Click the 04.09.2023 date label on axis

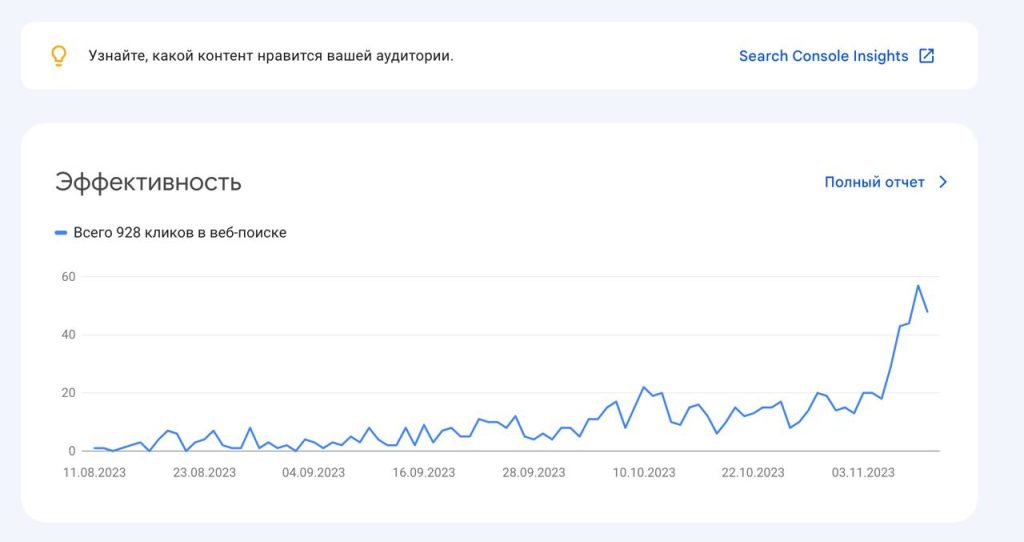coord(313,473)
